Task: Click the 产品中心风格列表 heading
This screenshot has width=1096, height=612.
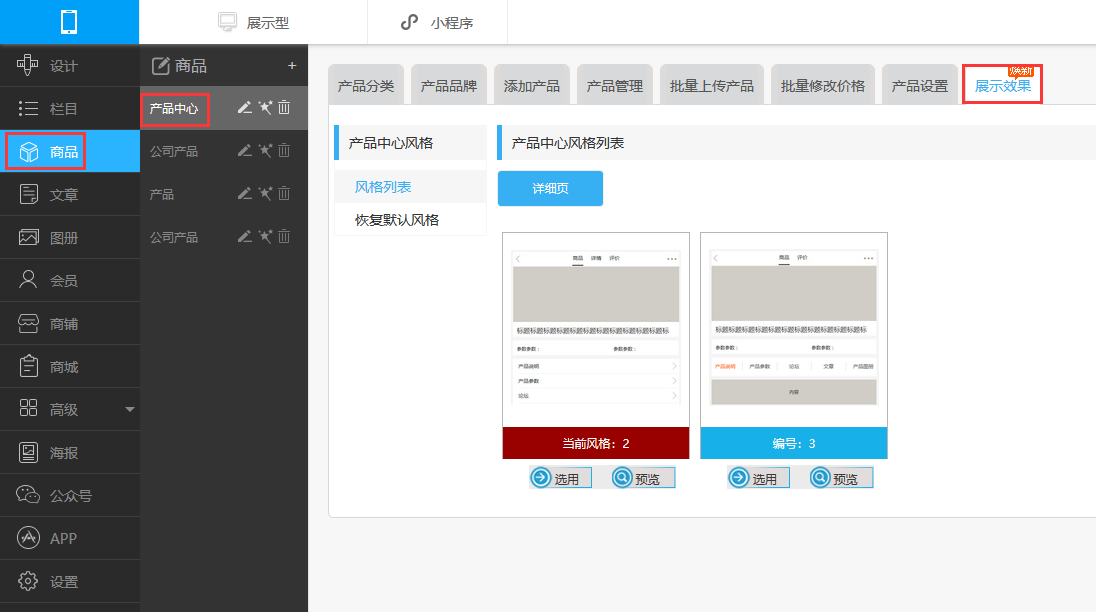Action: click(568, 143)
